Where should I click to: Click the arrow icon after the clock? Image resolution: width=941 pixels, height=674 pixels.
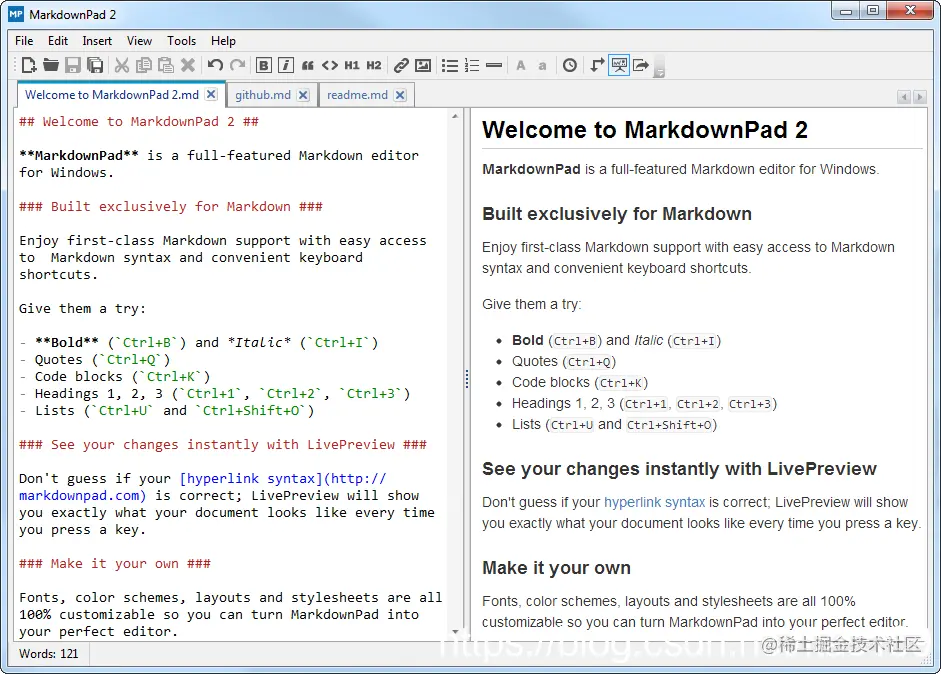tap(596, 65)
